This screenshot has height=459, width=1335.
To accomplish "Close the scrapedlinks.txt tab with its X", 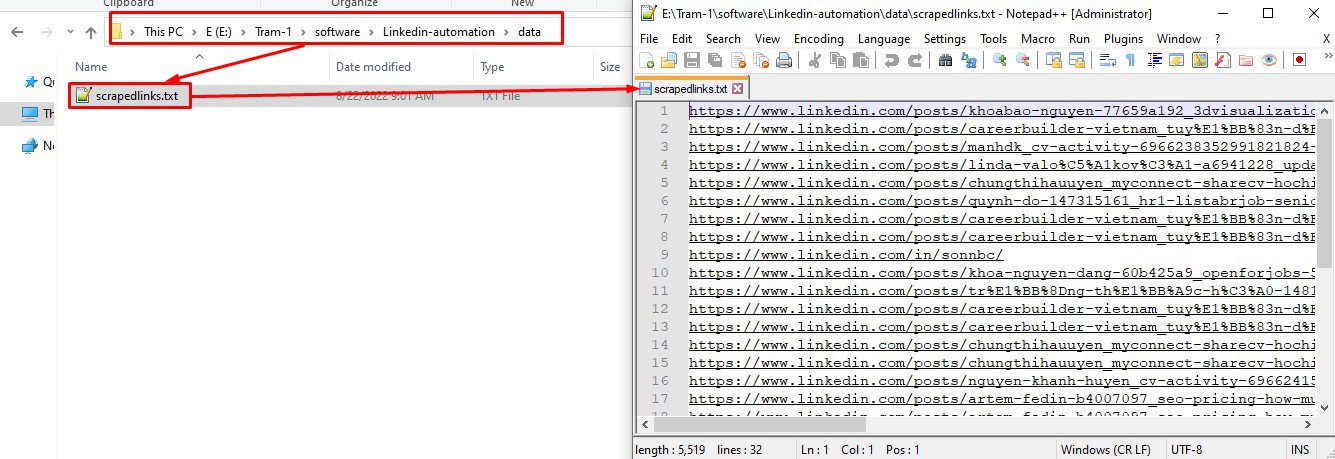I will (x=738, y=89).
